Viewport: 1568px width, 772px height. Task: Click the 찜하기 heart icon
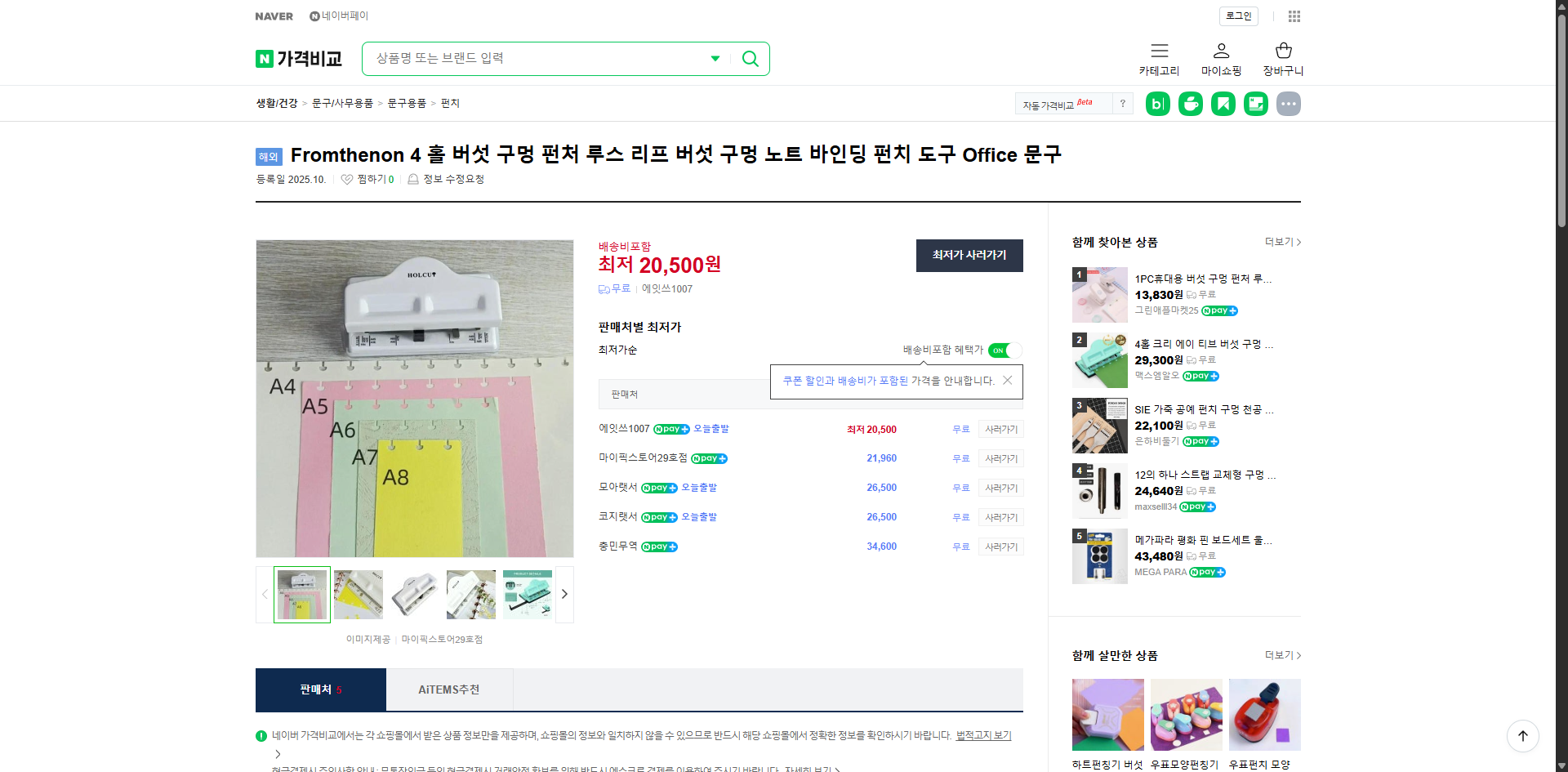346,179
